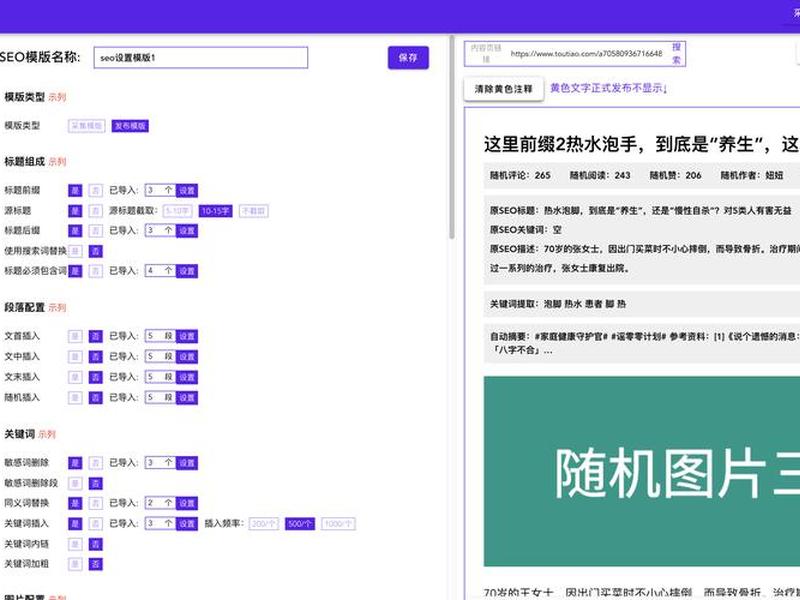Viewport: 800px width, 600px height.
Task: Turn on 关键词加粗 with 是
Action: coord(75,564)
